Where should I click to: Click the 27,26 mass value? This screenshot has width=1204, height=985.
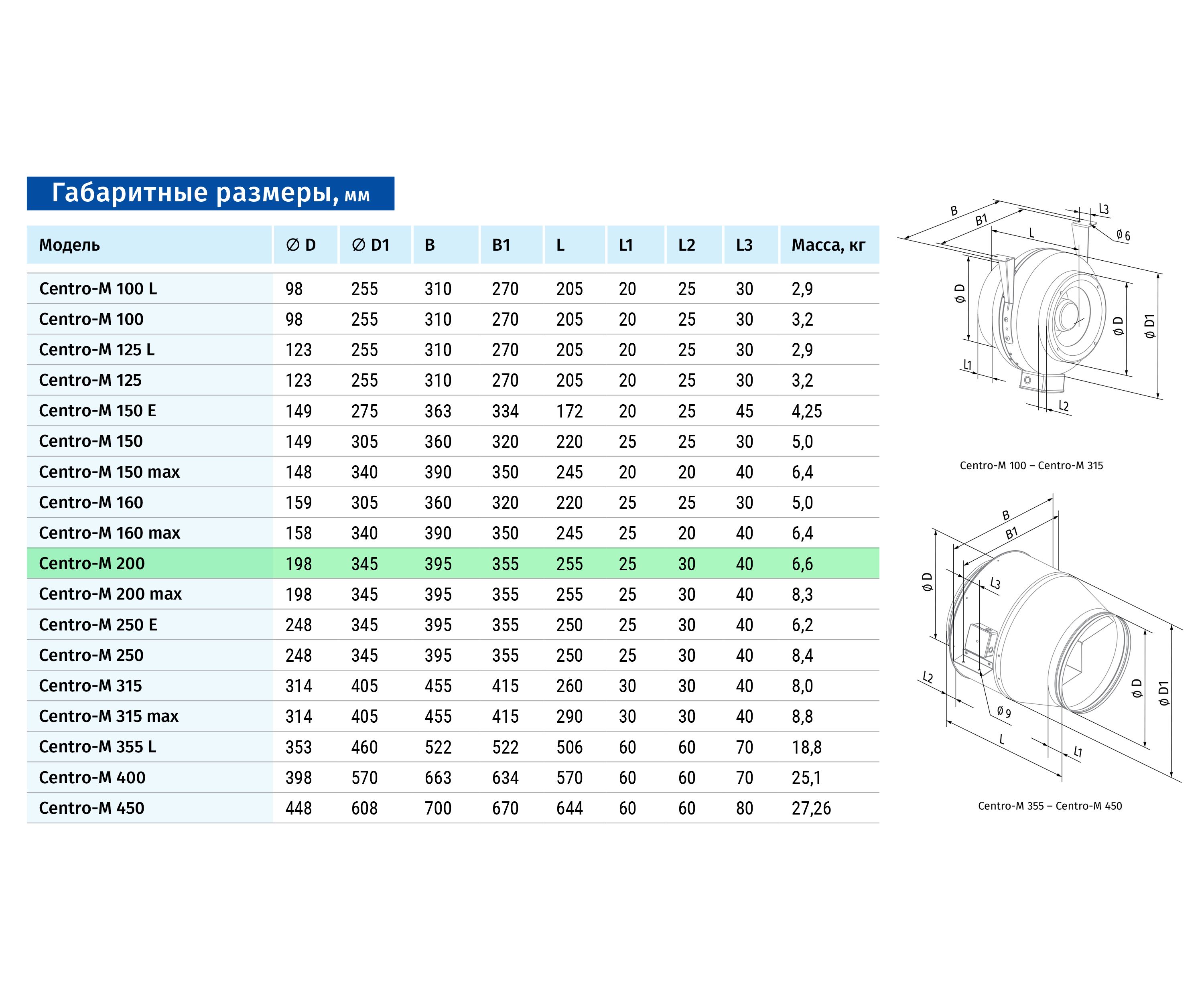[810, 808]
